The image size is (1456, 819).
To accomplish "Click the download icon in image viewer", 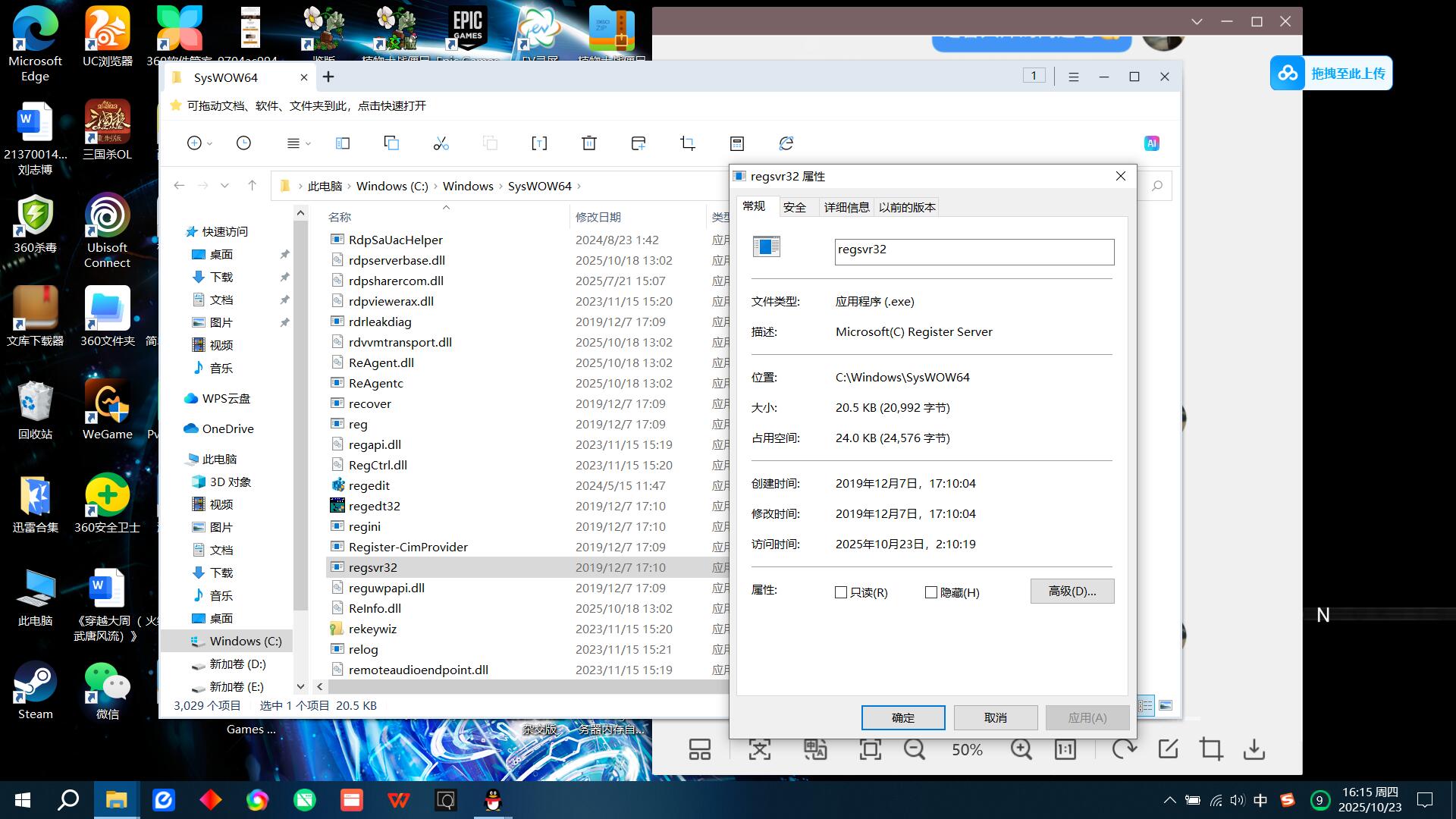I will click(1254, 749).
